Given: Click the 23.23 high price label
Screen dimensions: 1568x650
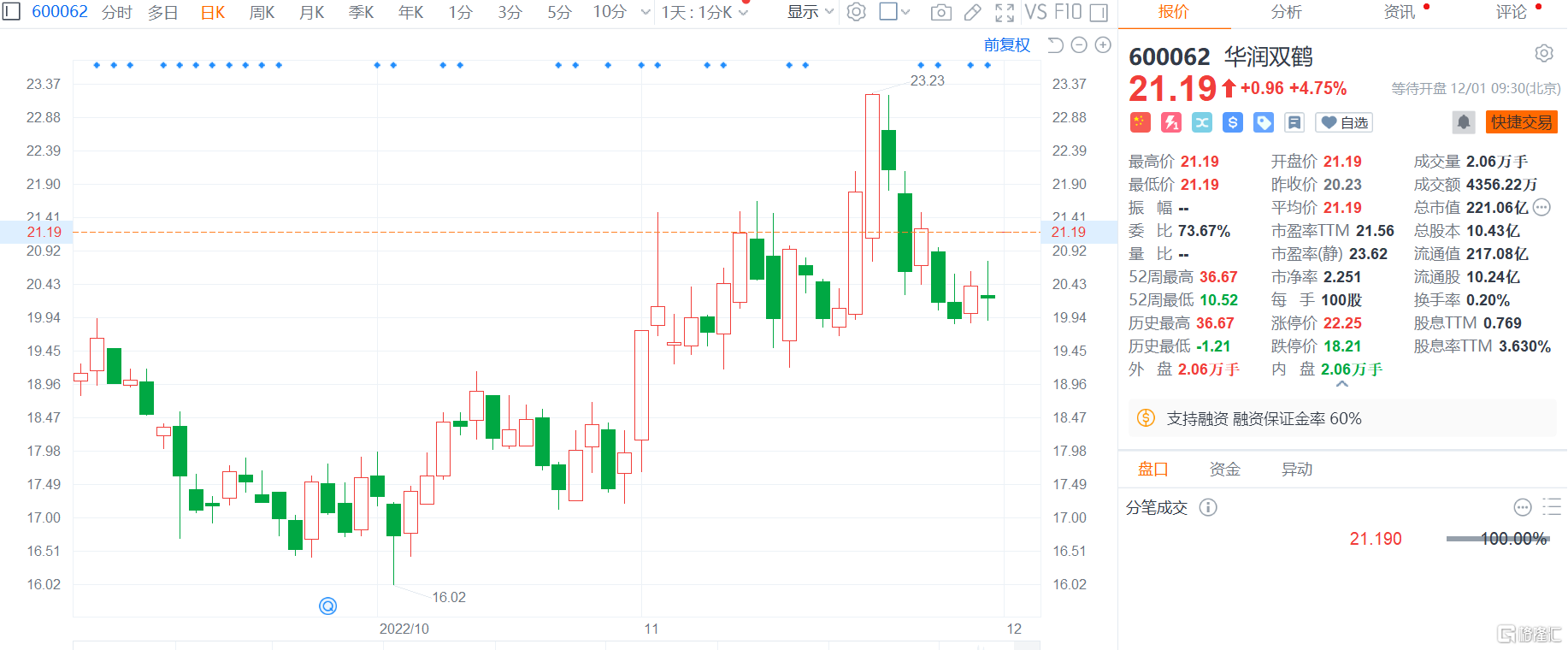Looking at the screenshot, I should [928, 80].
